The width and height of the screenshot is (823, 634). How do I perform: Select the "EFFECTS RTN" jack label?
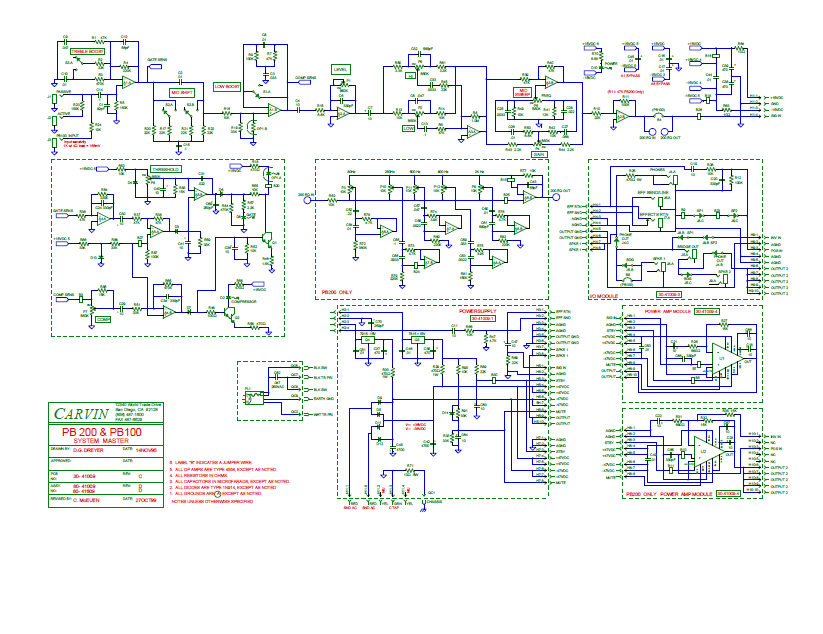655,214
